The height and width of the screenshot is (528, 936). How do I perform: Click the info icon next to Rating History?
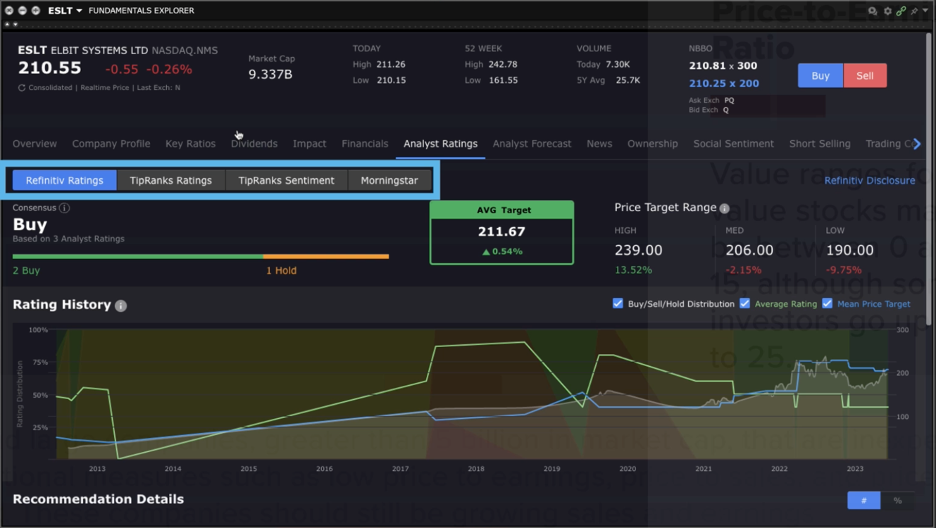point(121,305)
